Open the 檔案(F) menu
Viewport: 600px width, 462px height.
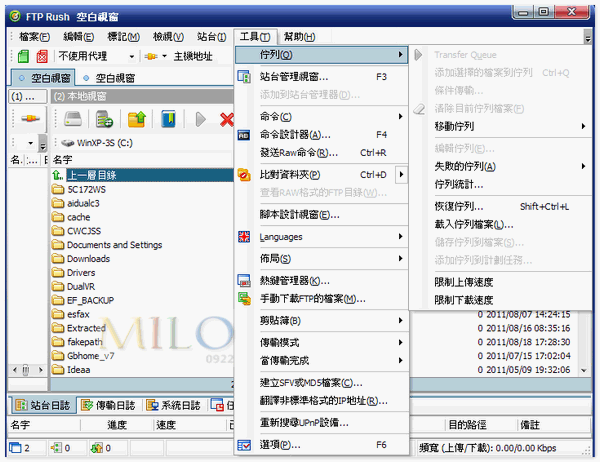tap(34, 37)
